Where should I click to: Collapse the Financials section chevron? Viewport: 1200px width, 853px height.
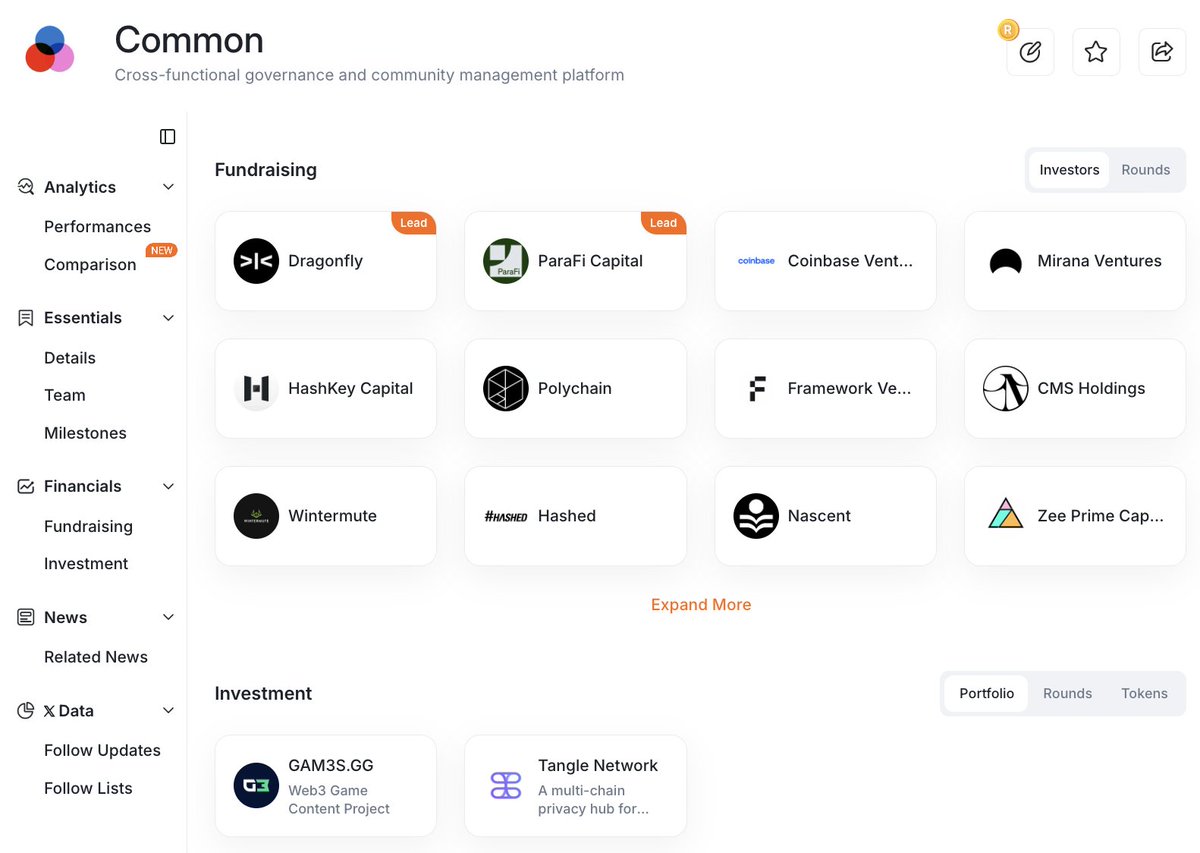pyautogui.click(x=168, y=486)
